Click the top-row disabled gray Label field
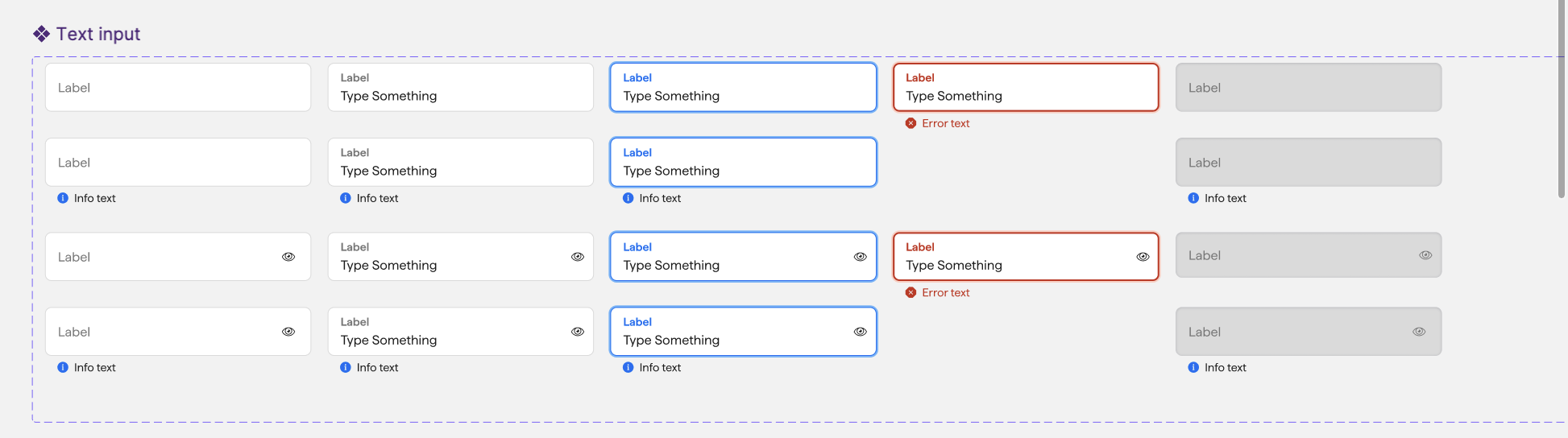Screen dimensions: 1568x438 (x=1309, y=88)
